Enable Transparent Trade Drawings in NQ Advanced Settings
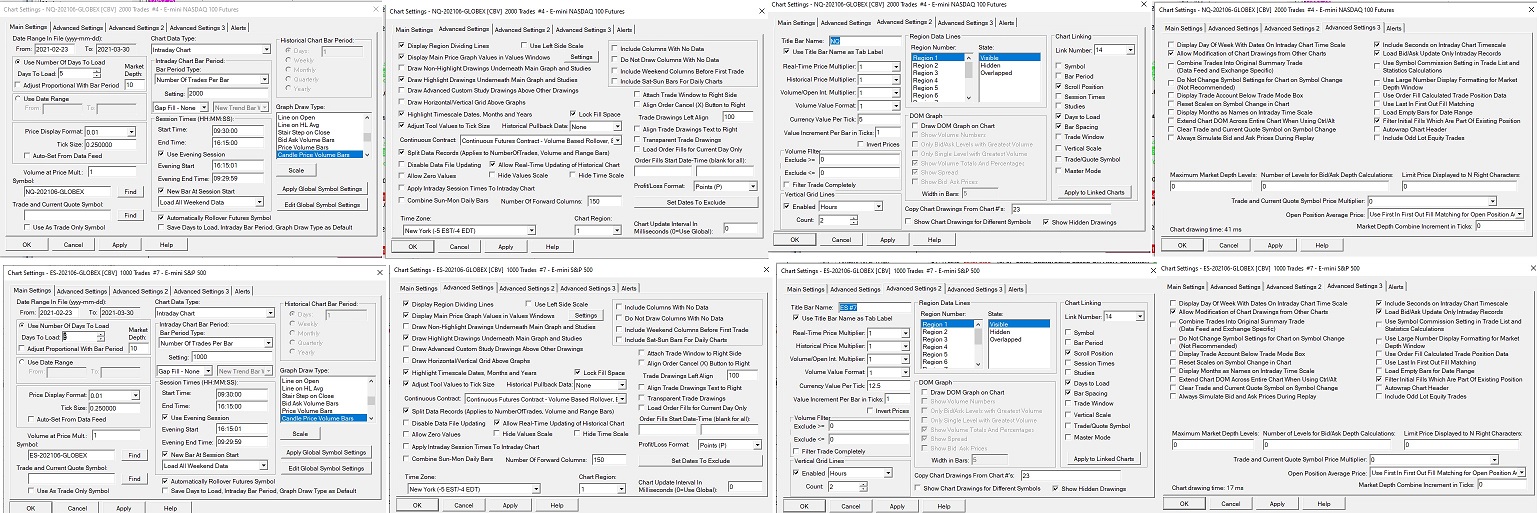Image resolution: width=1540 pixels, height=513 pixels. [639, 141]
